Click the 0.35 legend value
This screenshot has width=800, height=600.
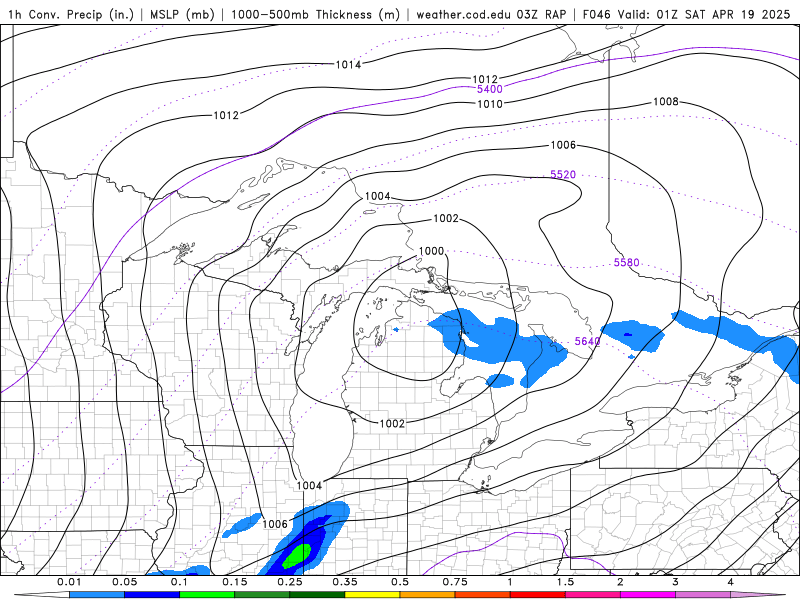tap(345, 582)
